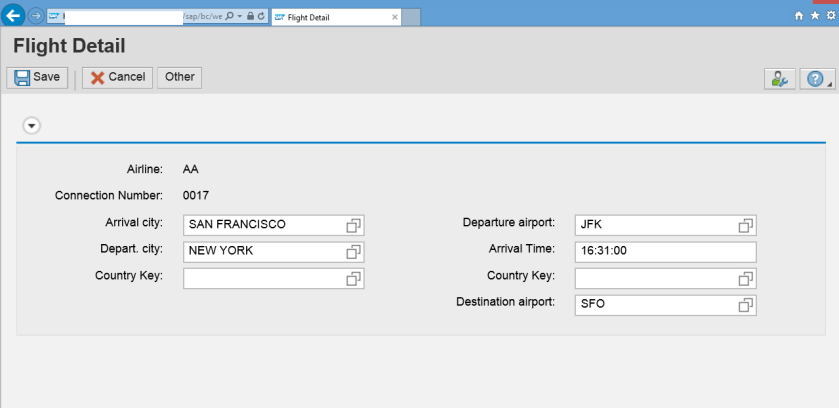
Task: Open value help for right Country Key
Action: pos(746,279)
